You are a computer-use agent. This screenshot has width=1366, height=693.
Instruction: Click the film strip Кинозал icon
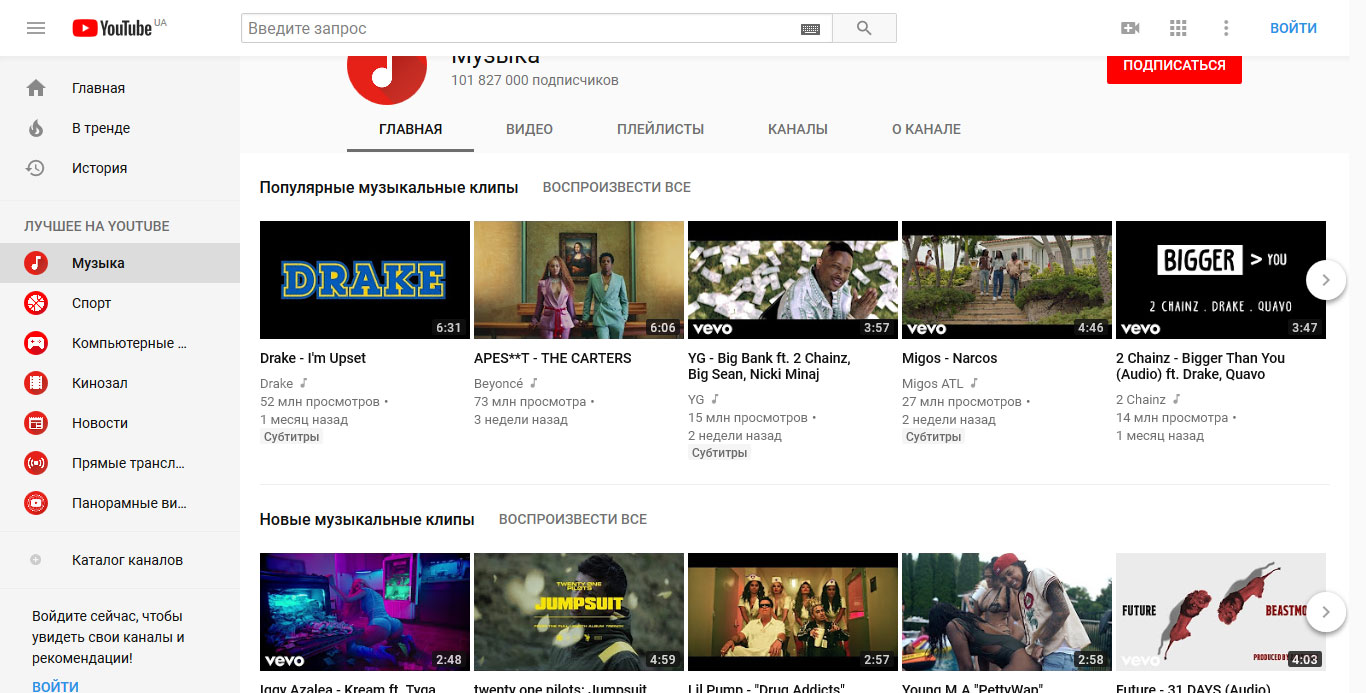(36, 383)
